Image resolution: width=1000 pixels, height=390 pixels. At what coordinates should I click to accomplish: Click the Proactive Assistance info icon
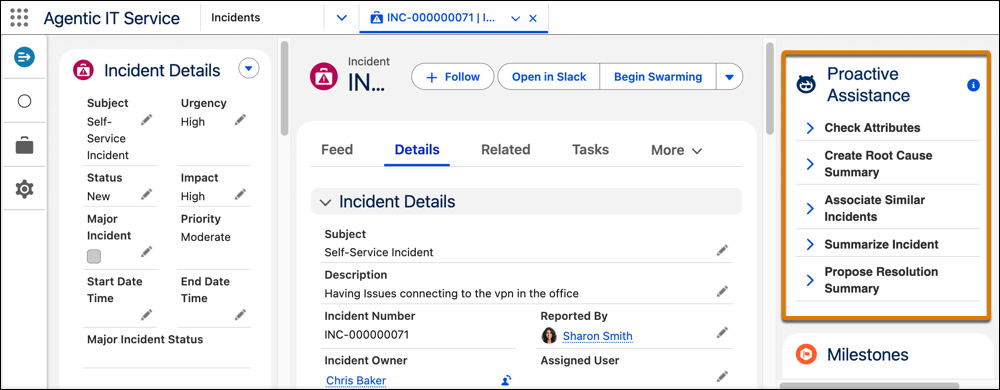point(973,85)
